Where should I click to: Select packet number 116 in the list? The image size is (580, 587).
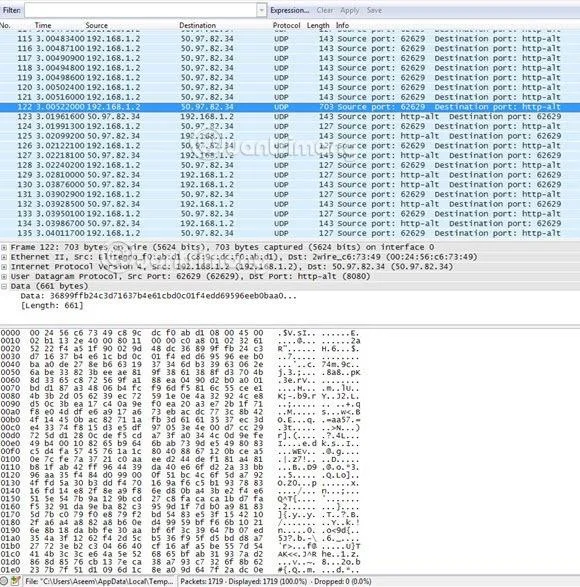290,49
